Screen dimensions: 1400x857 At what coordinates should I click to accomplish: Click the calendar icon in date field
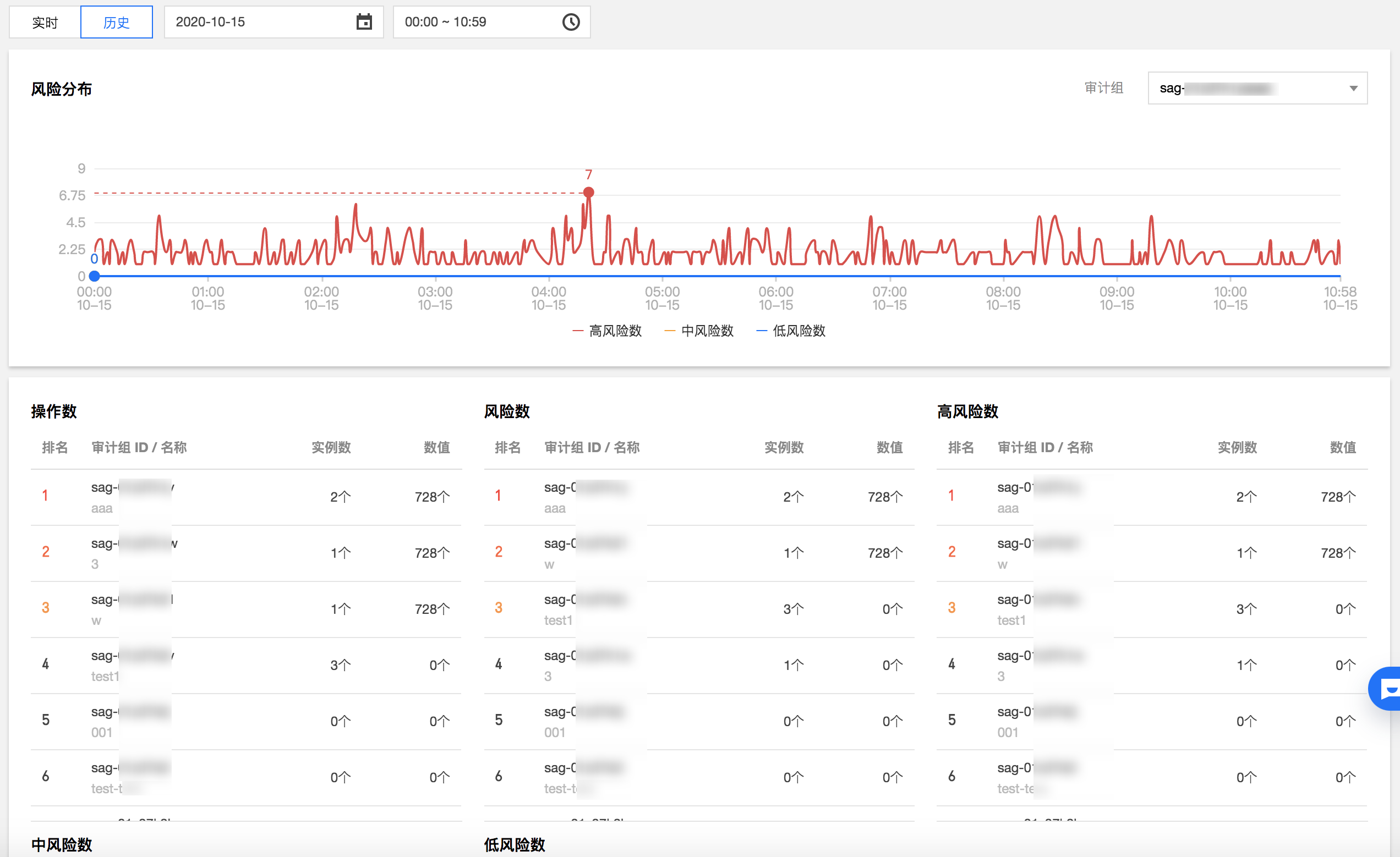(x=364, y=22)
